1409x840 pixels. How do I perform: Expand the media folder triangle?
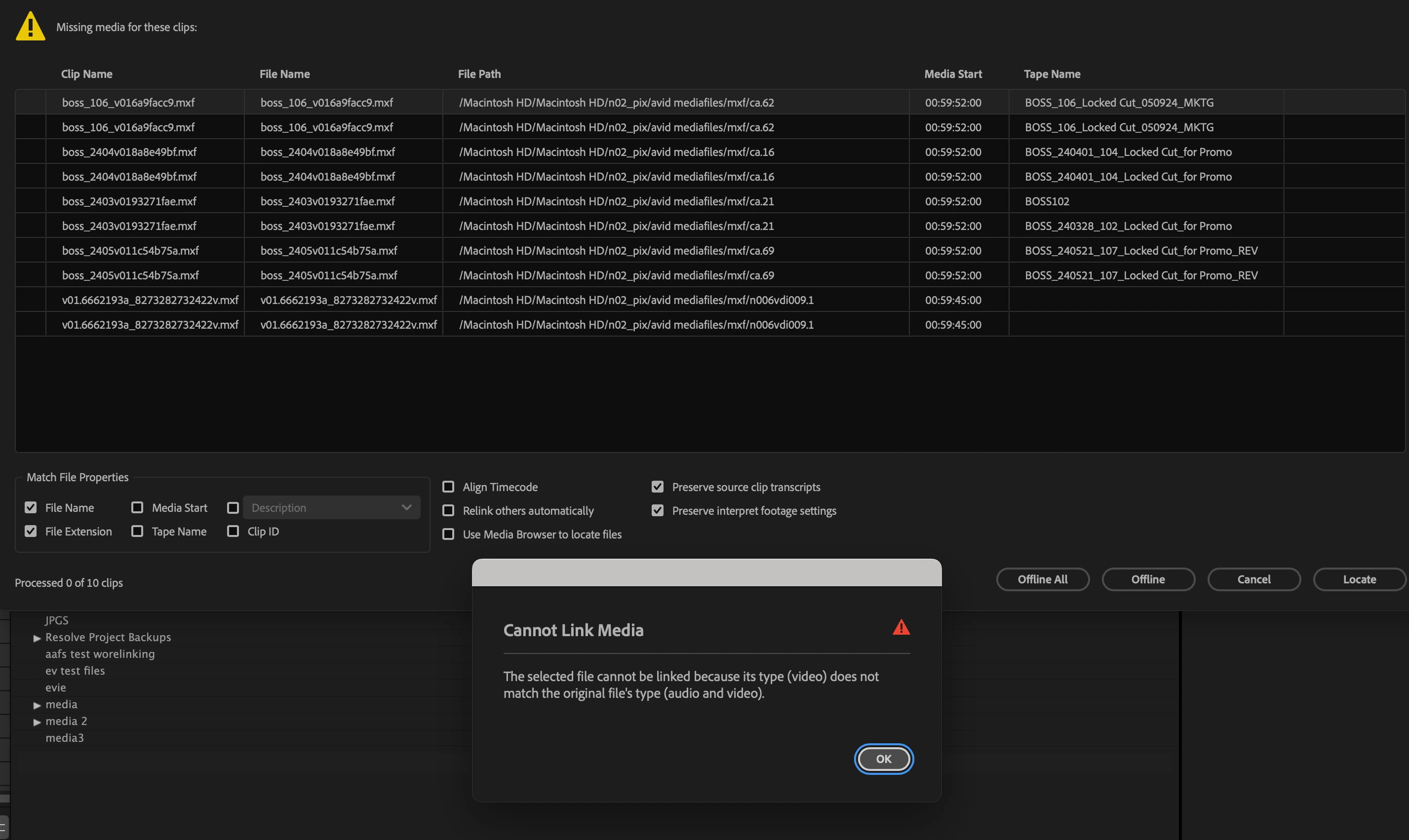(37, 705)
